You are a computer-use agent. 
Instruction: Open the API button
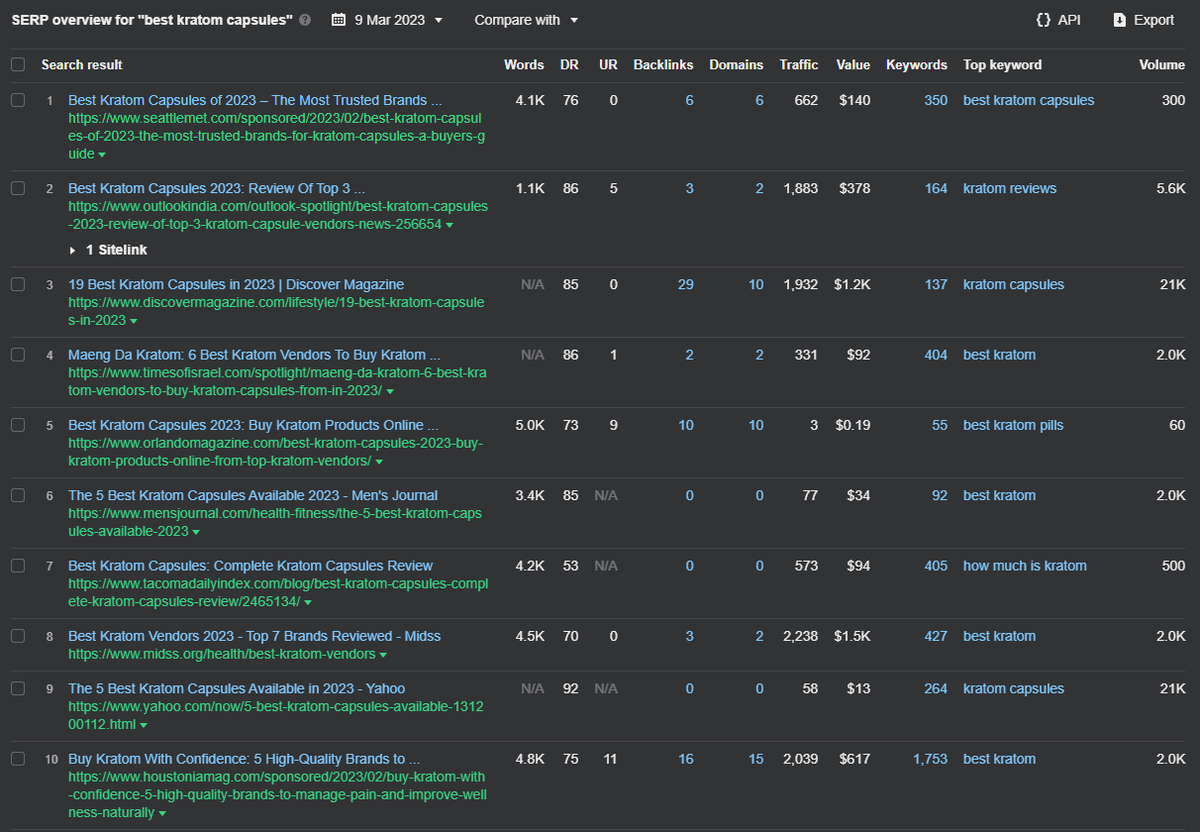click(1058, 20)
